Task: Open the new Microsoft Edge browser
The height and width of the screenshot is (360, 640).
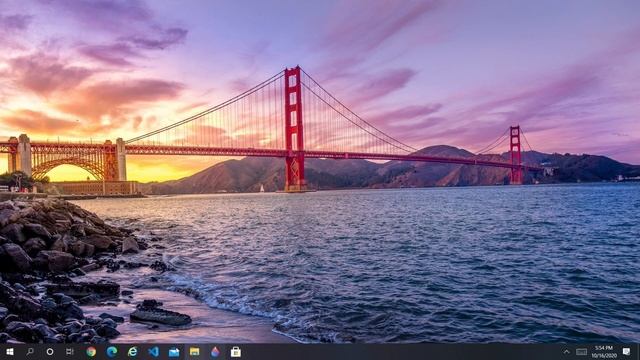Action: pyautogui.click(x=112, y=351)
